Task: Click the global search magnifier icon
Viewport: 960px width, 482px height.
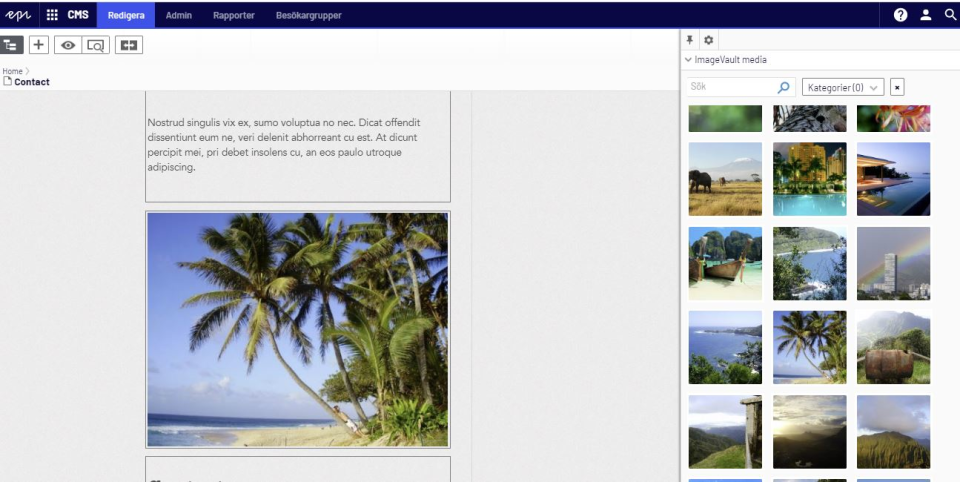Action: 950,15
